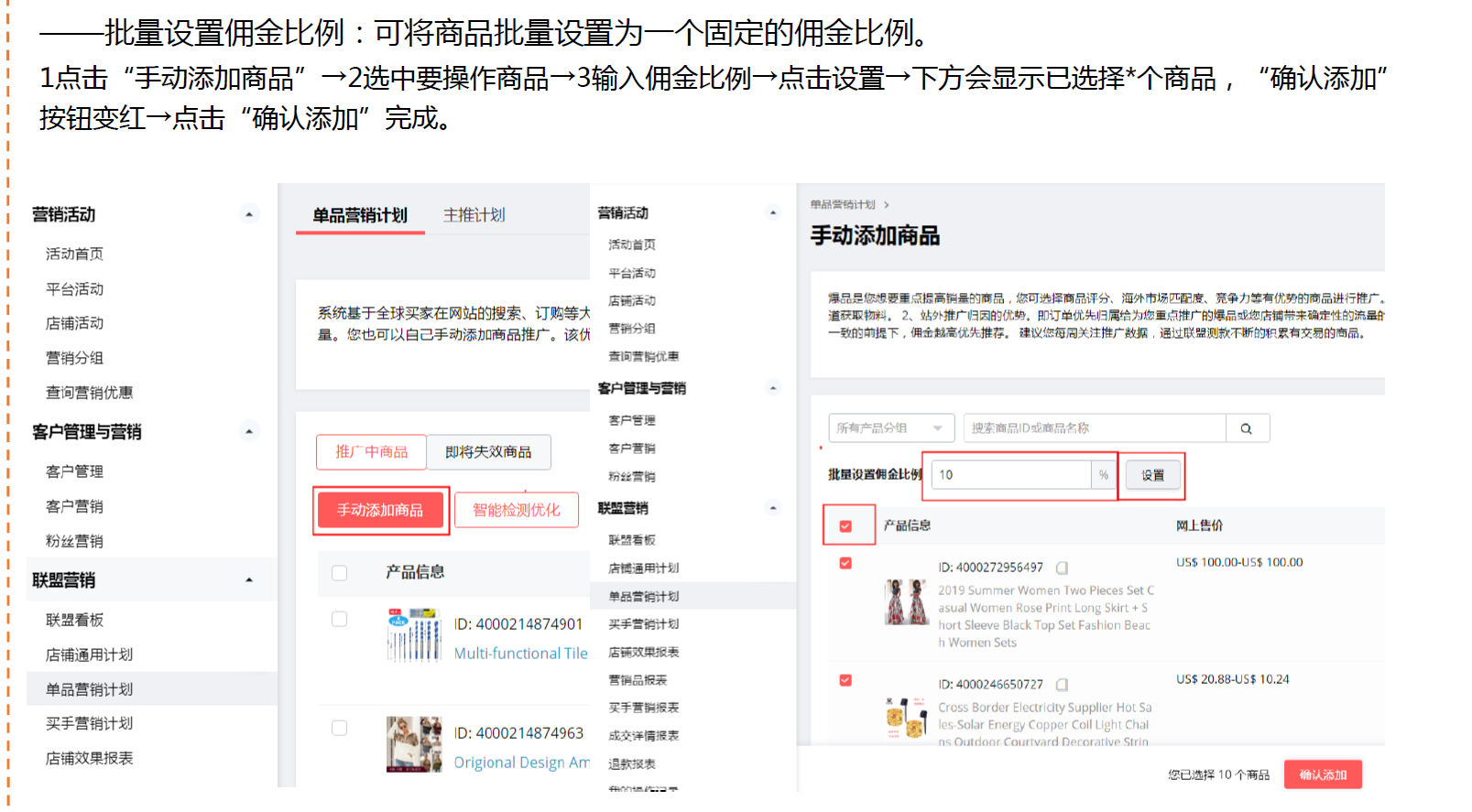Open the solar light product thumbnail

[x=906, y=718]
